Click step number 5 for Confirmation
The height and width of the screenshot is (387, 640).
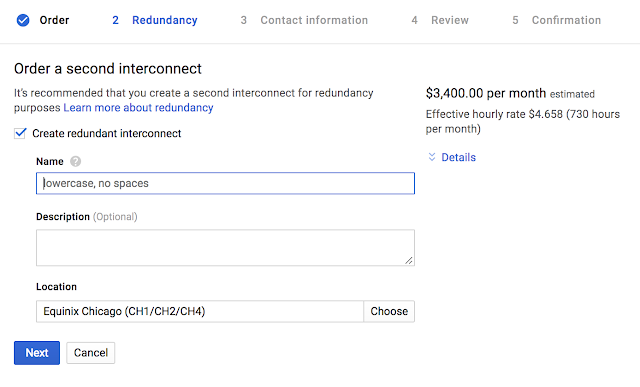[515, 20]
